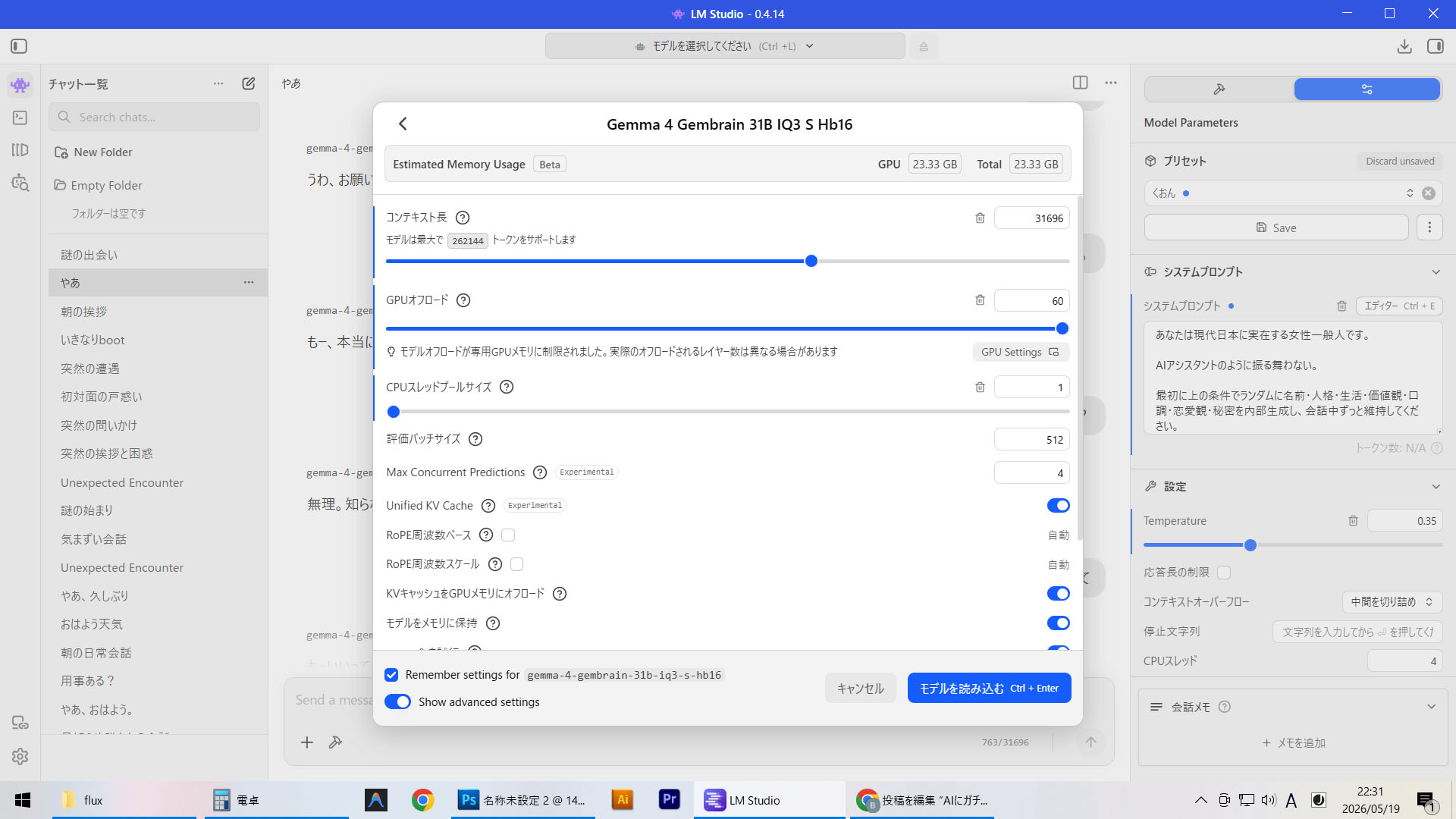Image resolution: width=1456 pixels, height=819 pixels.
Task: Open Premiere Pro from the taskbar
Action: pyautogui.click(x=670, y=800)
